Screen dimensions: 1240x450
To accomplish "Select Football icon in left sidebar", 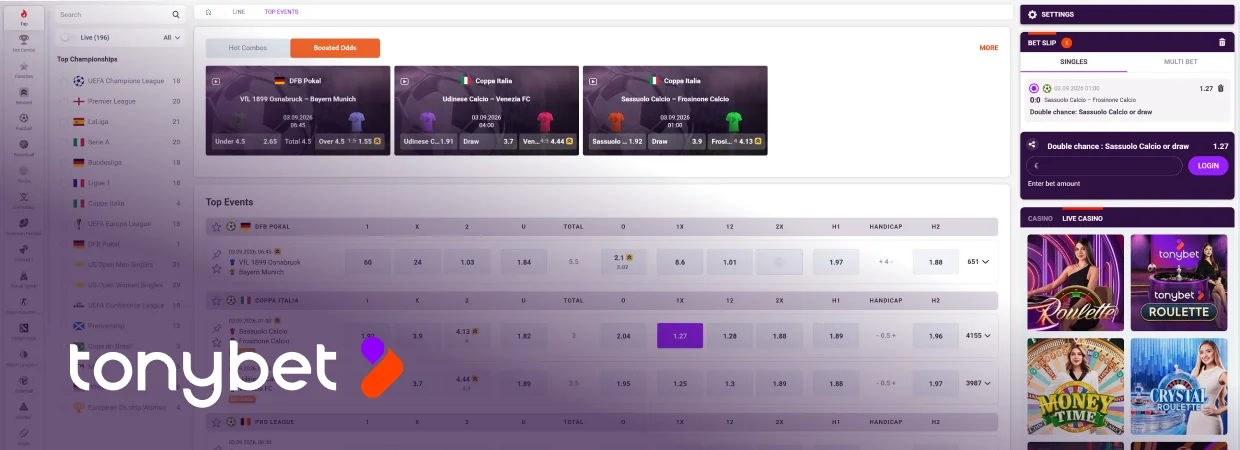I will (x=23, y=120).
